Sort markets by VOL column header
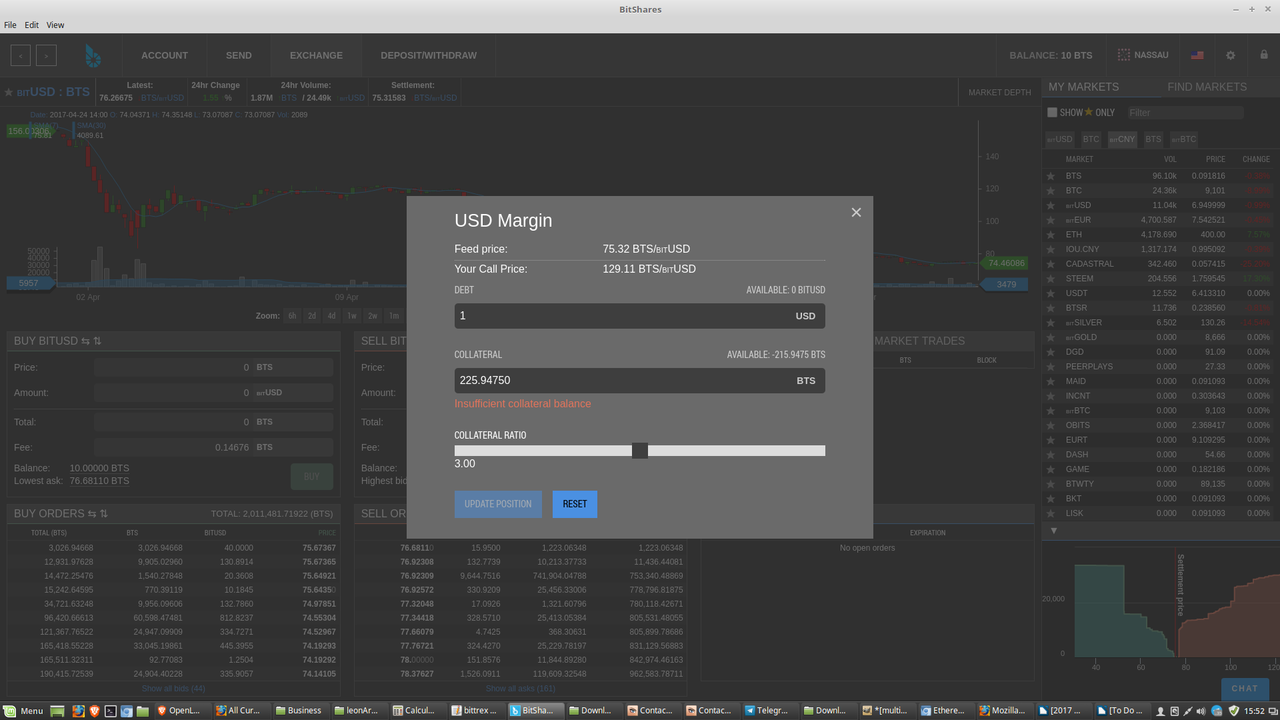 tap(1170, 159)
